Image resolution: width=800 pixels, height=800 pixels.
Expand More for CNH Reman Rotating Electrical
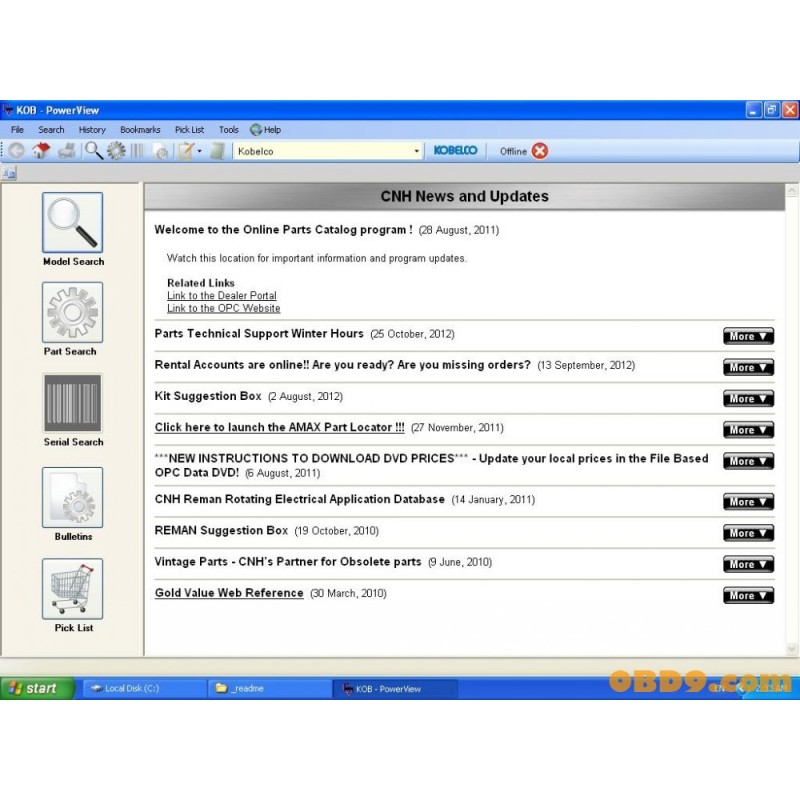tap(748, 502)
